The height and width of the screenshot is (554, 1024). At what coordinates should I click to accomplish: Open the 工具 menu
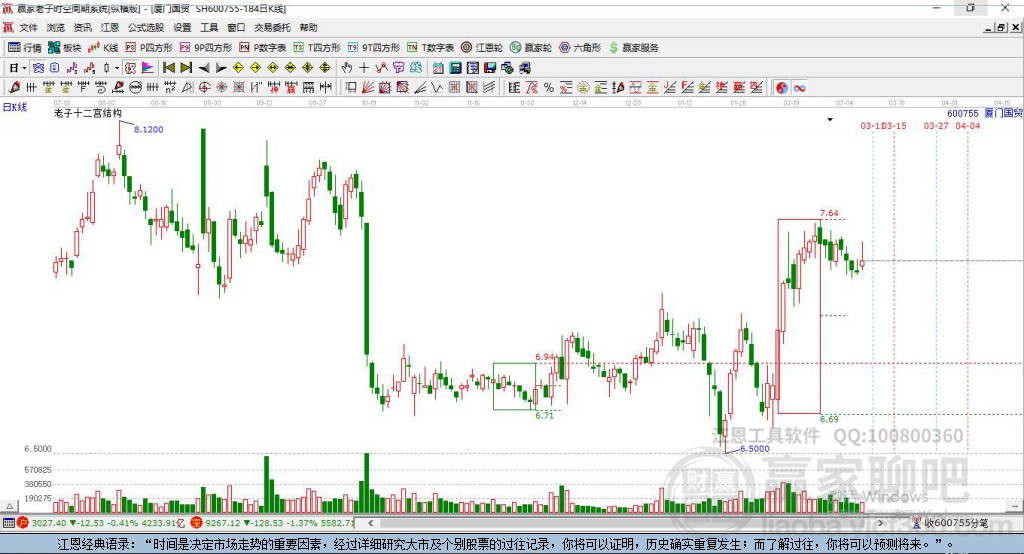[209, 27]
